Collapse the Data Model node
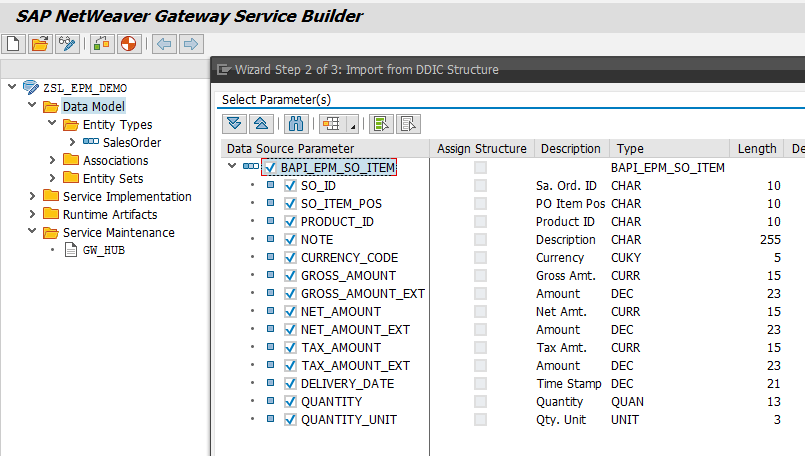Image resolution: width=805 pixels, height=456 pixels. [x=32, y=105]
